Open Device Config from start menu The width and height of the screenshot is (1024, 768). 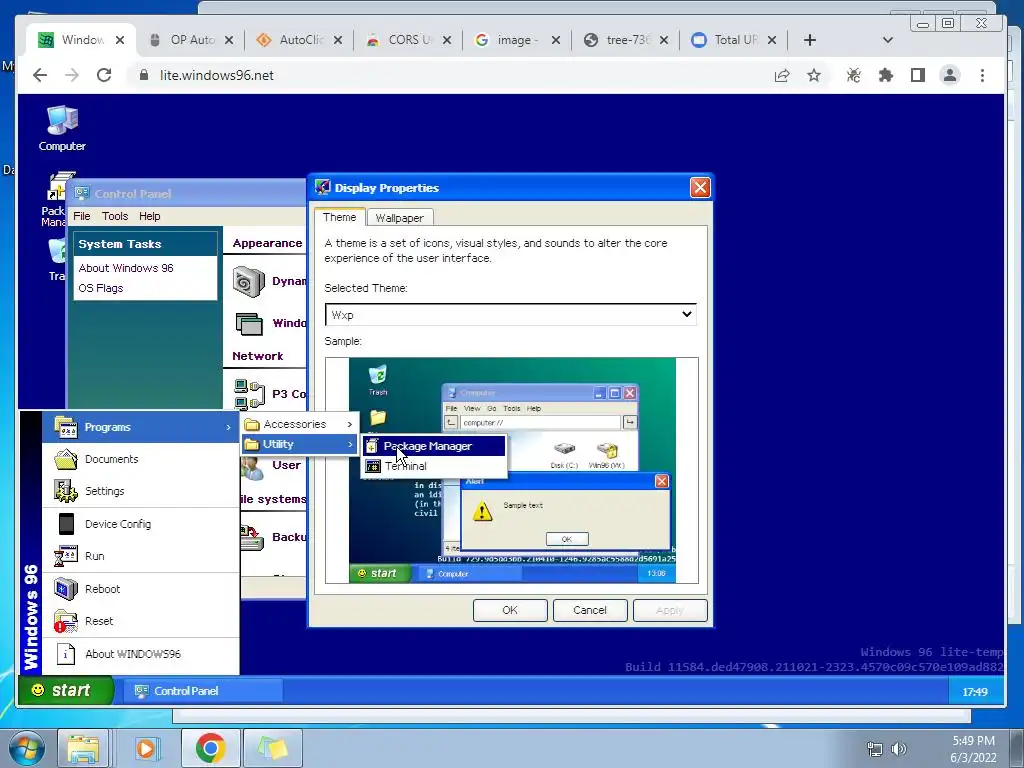tap(140, 524)
